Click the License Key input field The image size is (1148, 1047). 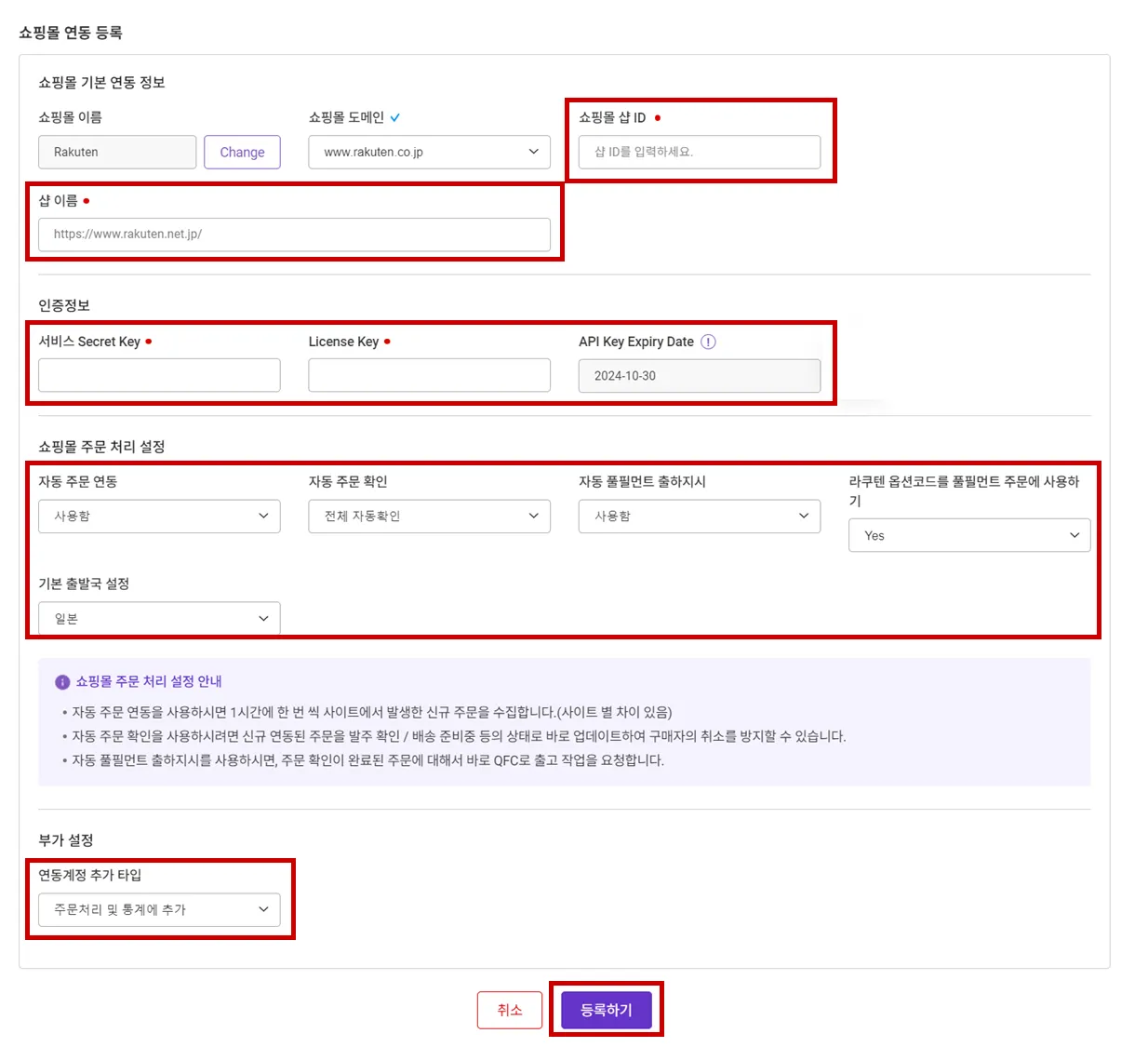click(x=430, y=375)
